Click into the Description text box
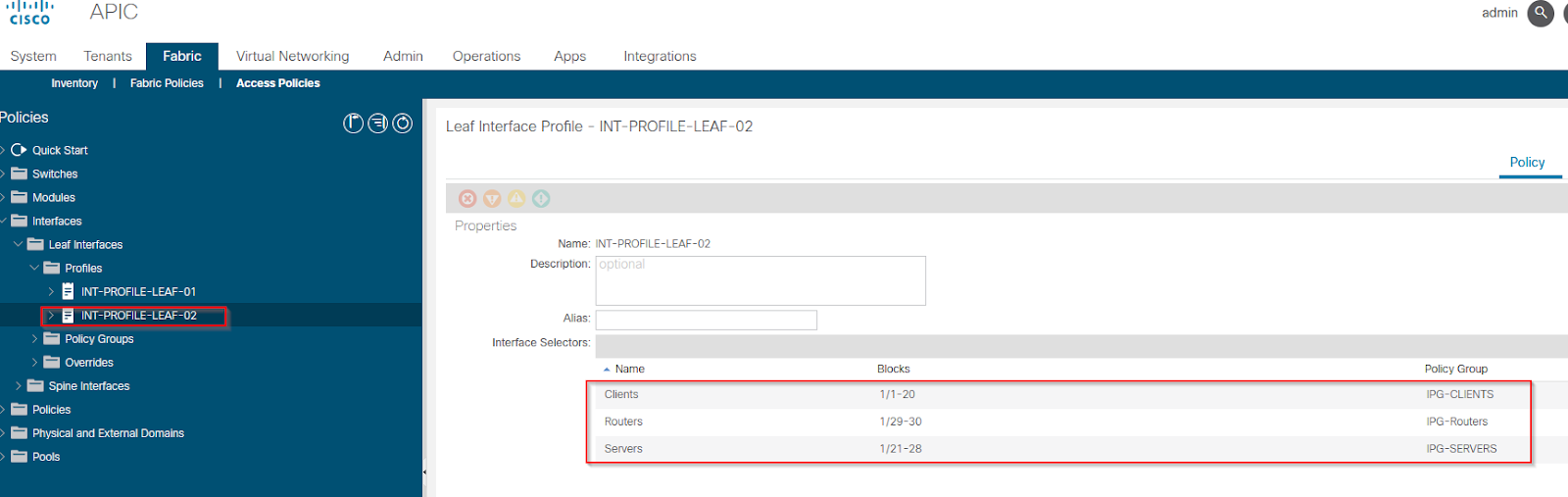1568x497 pixels. [x=760, y=280]
